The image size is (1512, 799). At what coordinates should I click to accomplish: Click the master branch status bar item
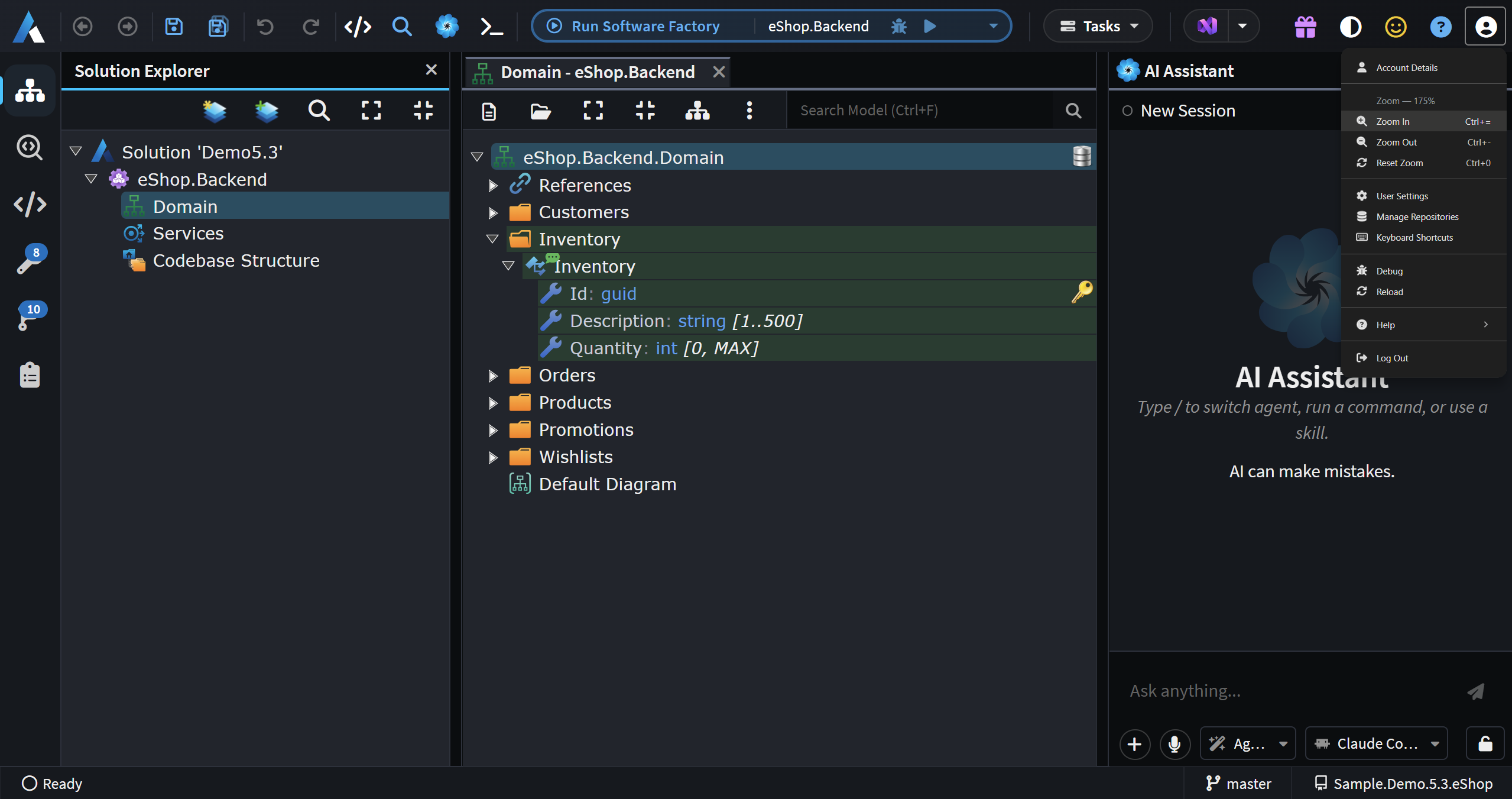(1238, 783)
